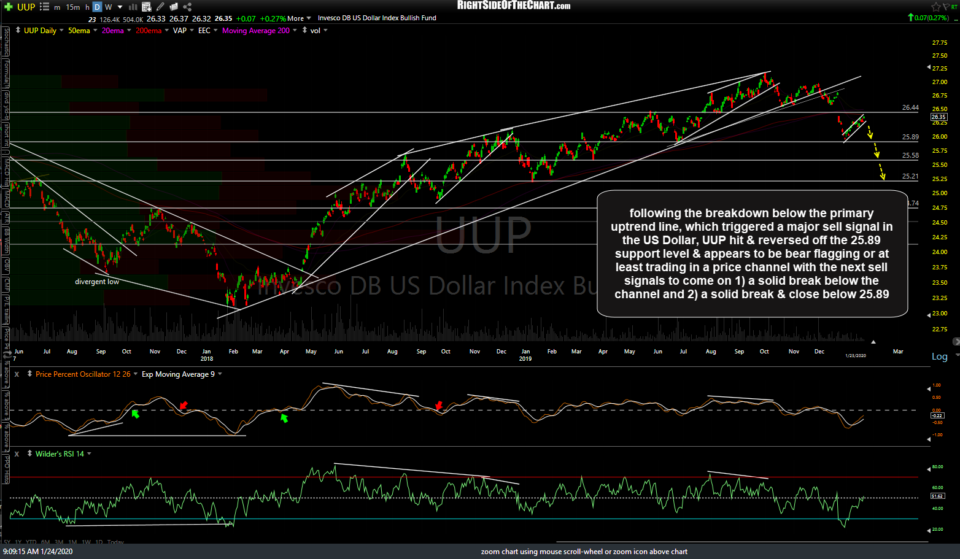Click resize arrows icon of Wilder's RSI pane
This screenshot has width=960, height=559.
tap(29, 454)
